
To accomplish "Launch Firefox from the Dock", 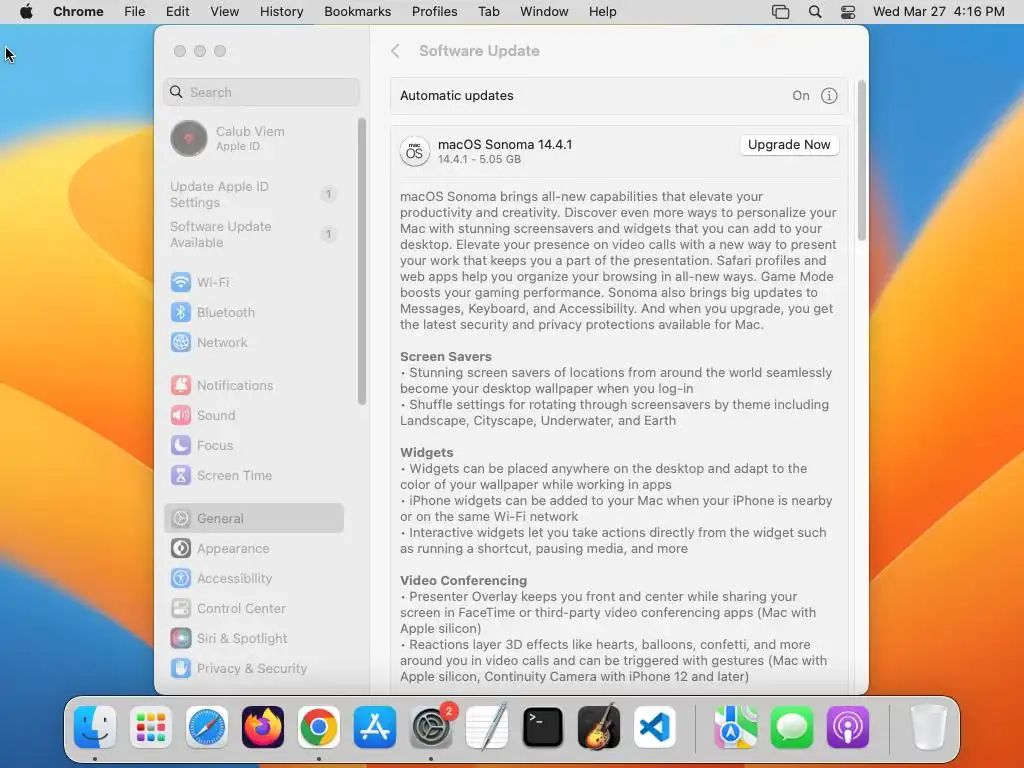I will coord(263,727).
